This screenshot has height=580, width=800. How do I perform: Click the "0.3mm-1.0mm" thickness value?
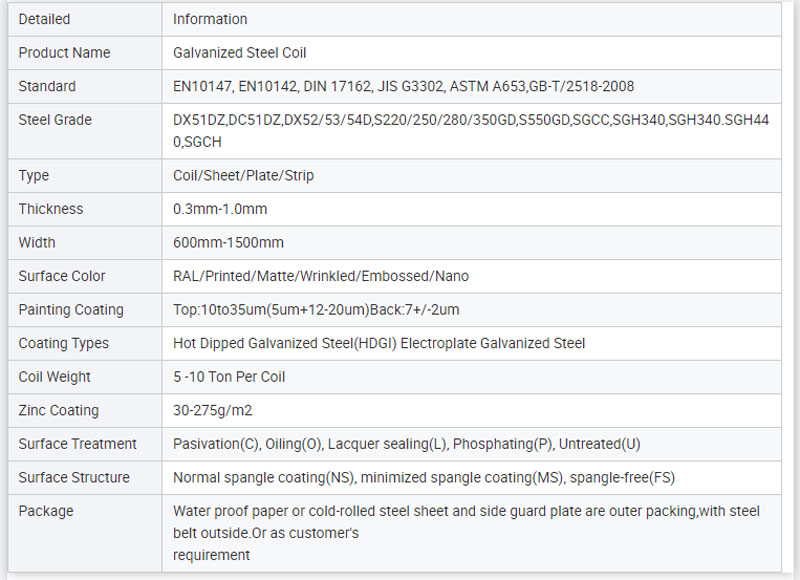tap(220, 209)
